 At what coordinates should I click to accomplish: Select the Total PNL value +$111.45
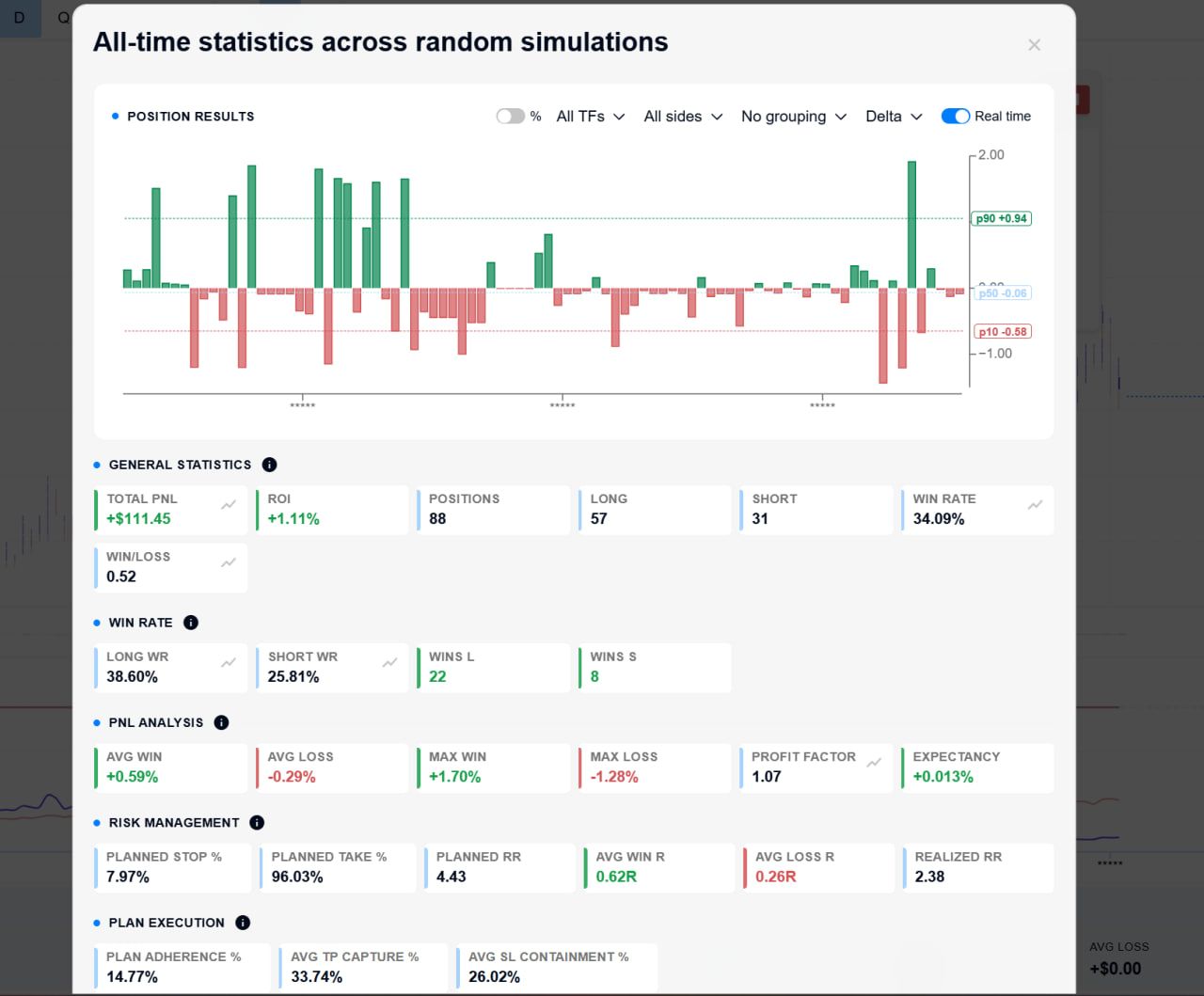[x=138, y=519]
